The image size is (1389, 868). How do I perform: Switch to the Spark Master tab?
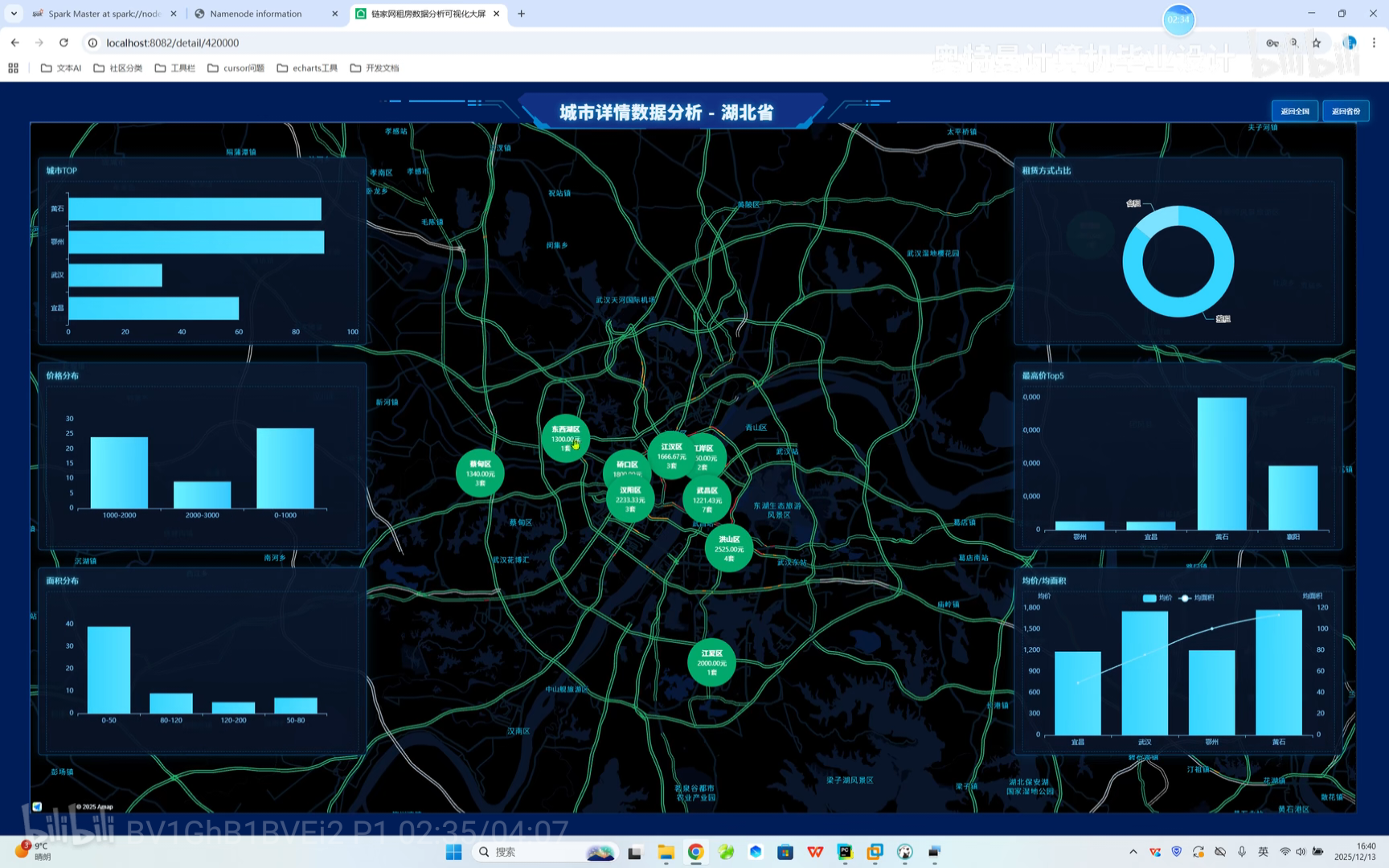104,14
